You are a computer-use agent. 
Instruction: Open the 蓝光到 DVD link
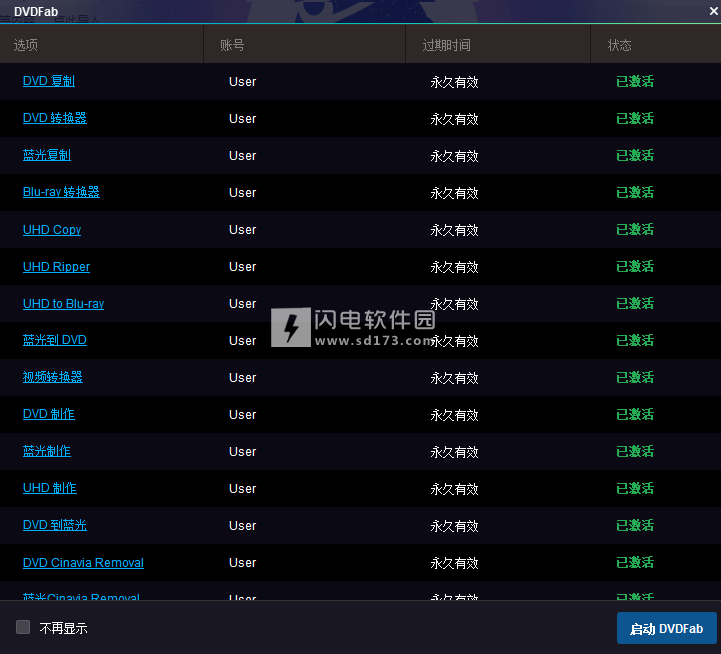coord(55,340)
